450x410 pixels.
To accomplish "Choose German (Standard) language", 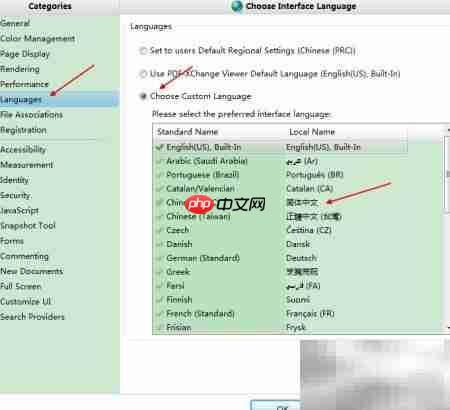I will pos(203,258).
